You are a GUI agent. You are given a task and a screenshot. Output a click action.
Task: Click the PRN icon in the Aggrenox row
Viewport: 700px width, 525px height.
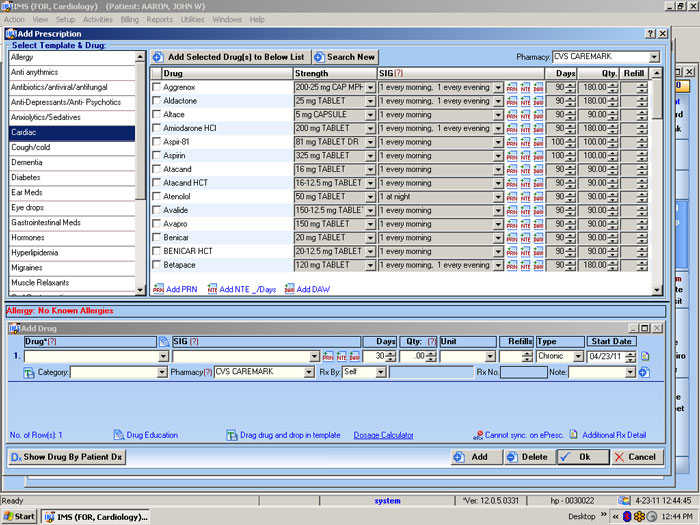coord(512,88)
